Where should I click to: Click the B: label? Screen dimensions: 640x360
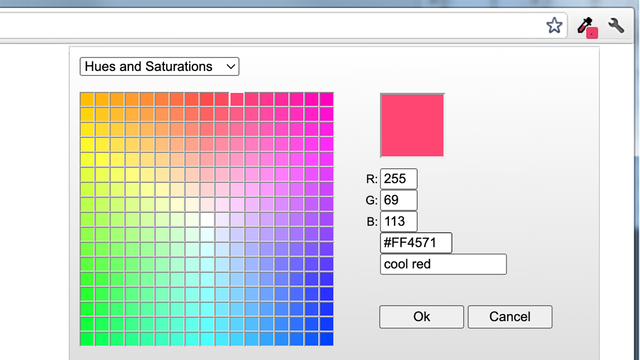click(x=372, y=222)
